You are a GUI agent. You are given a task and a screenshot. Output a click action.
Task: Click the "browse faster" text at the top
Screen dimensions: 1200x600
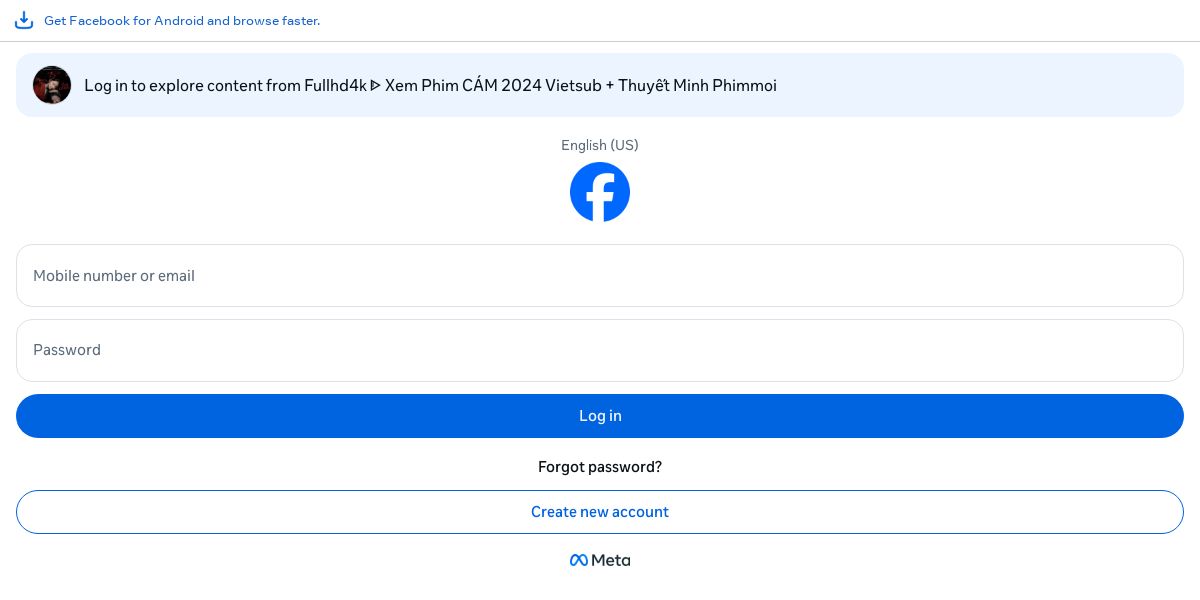pyautogui.click(x=277, y=21)
